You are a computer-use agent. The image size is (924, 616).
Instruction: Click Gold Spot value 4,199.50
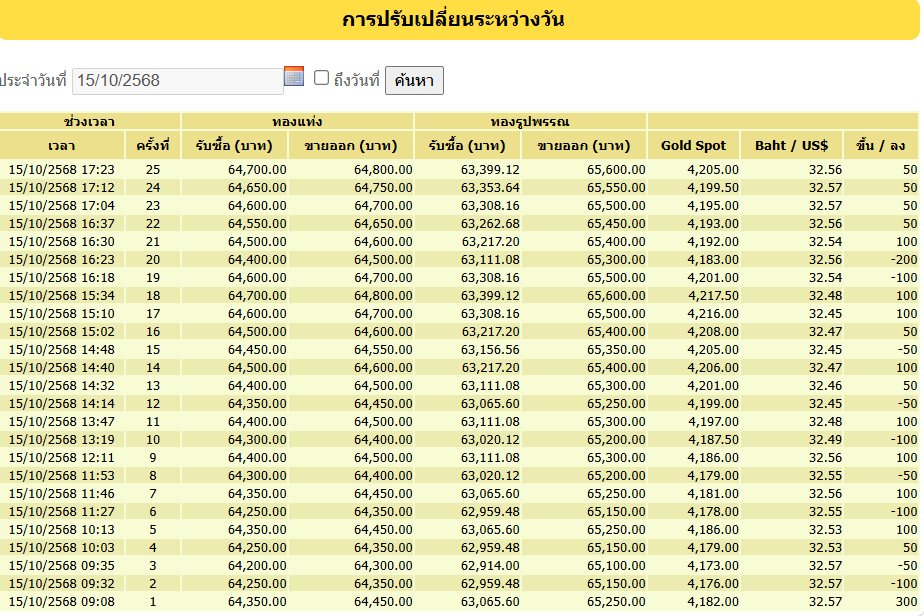coord(712,187)
